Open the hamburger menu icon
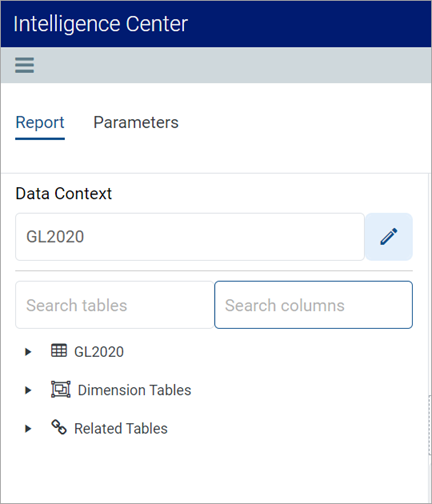The width and height of the screenshot is (432, 504). (24, 65)
